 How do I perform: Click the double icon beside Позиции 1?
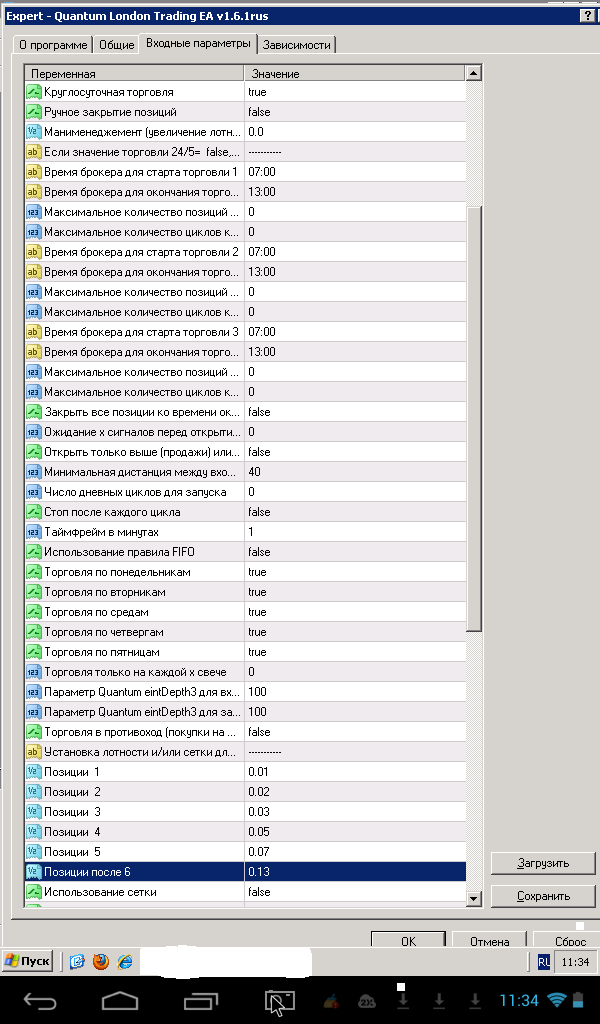pyautogui.click(x=34, y=772)
